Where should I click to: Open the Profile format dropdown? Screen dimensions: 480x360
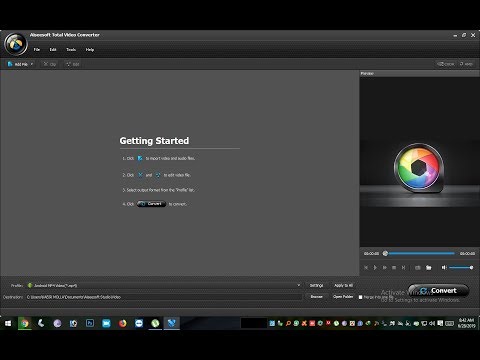(164, 285)
